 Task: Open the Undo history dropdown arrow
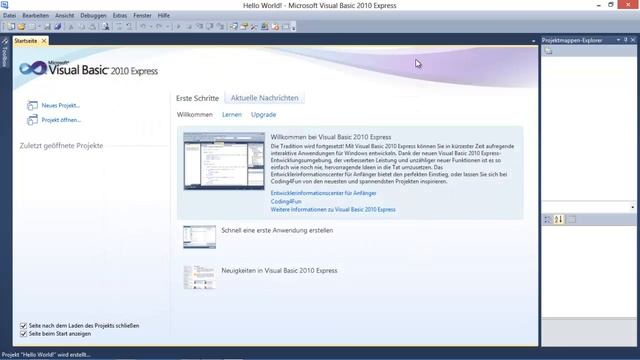pos(151,27)
